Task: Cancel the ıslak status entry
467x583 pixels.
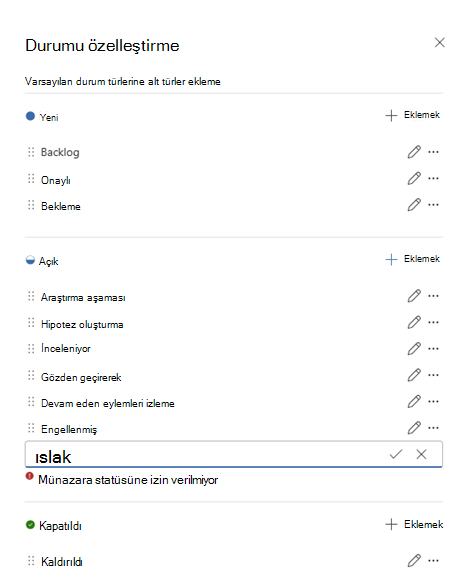Action: [421, 454]
